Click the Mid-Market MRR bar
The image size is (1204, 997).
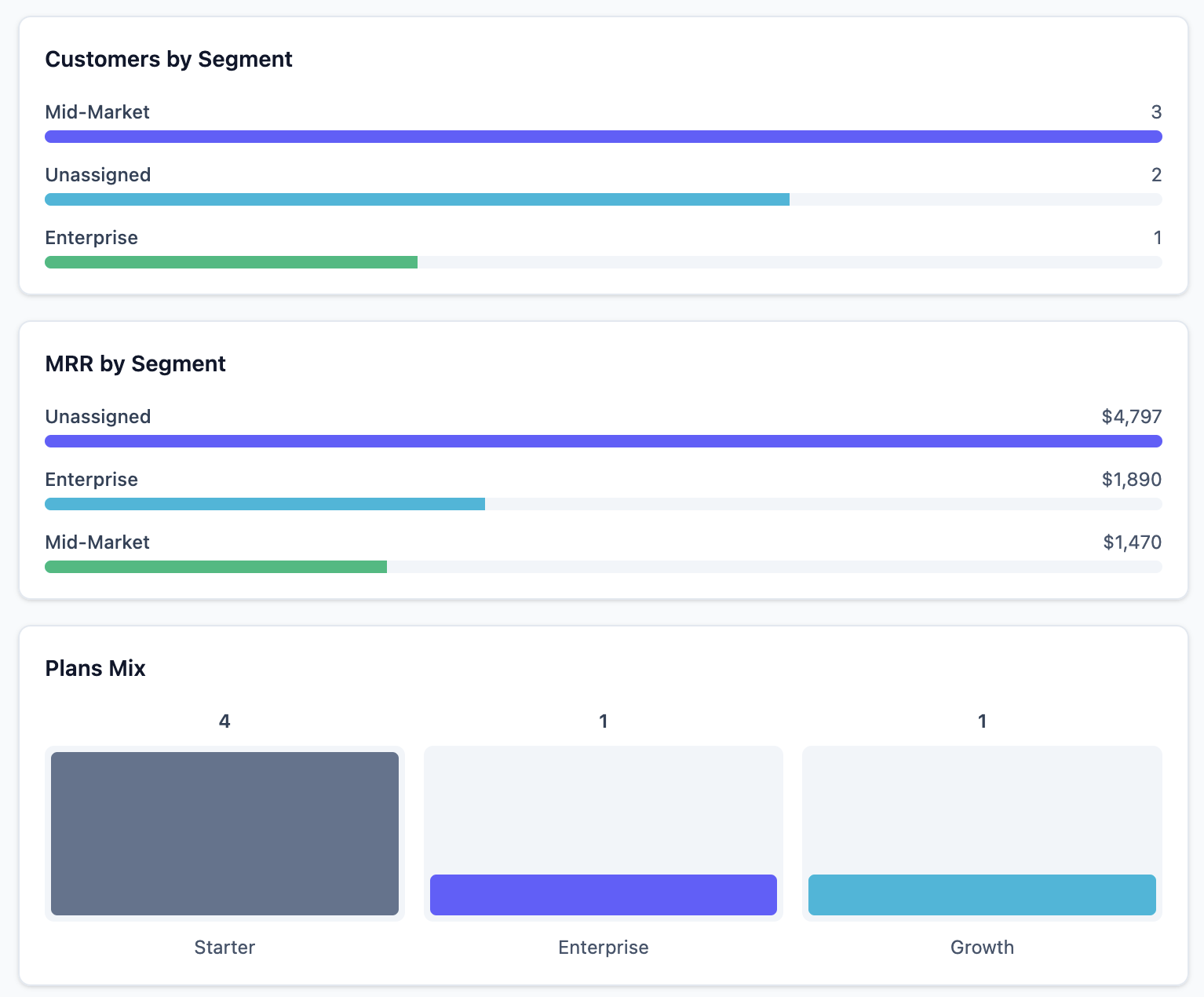(603, 567)
